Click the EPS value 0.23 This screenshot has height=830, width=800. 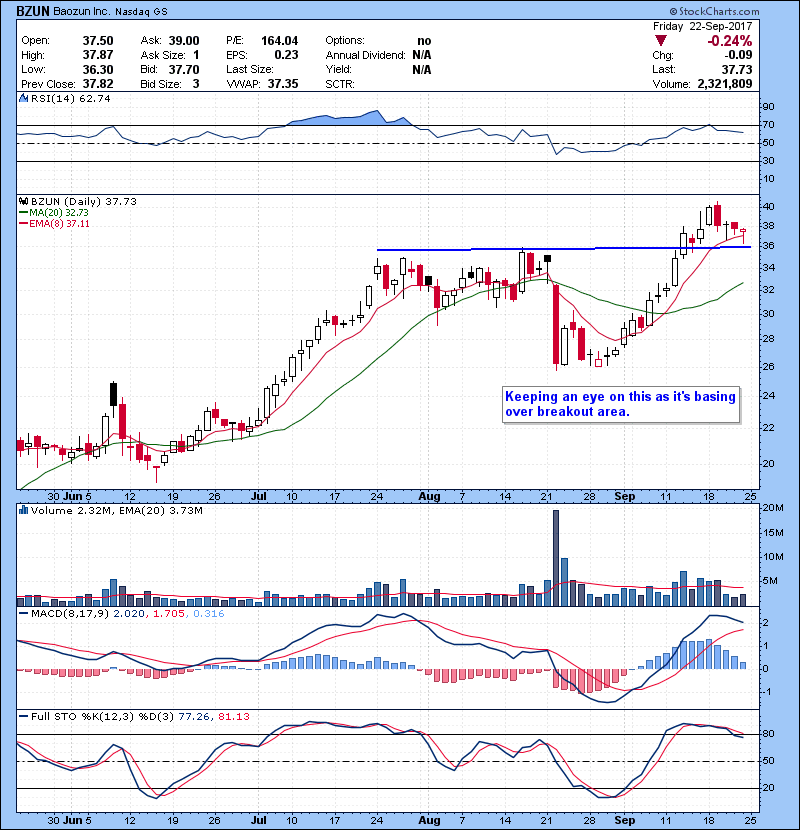click(x=286, y=55)
